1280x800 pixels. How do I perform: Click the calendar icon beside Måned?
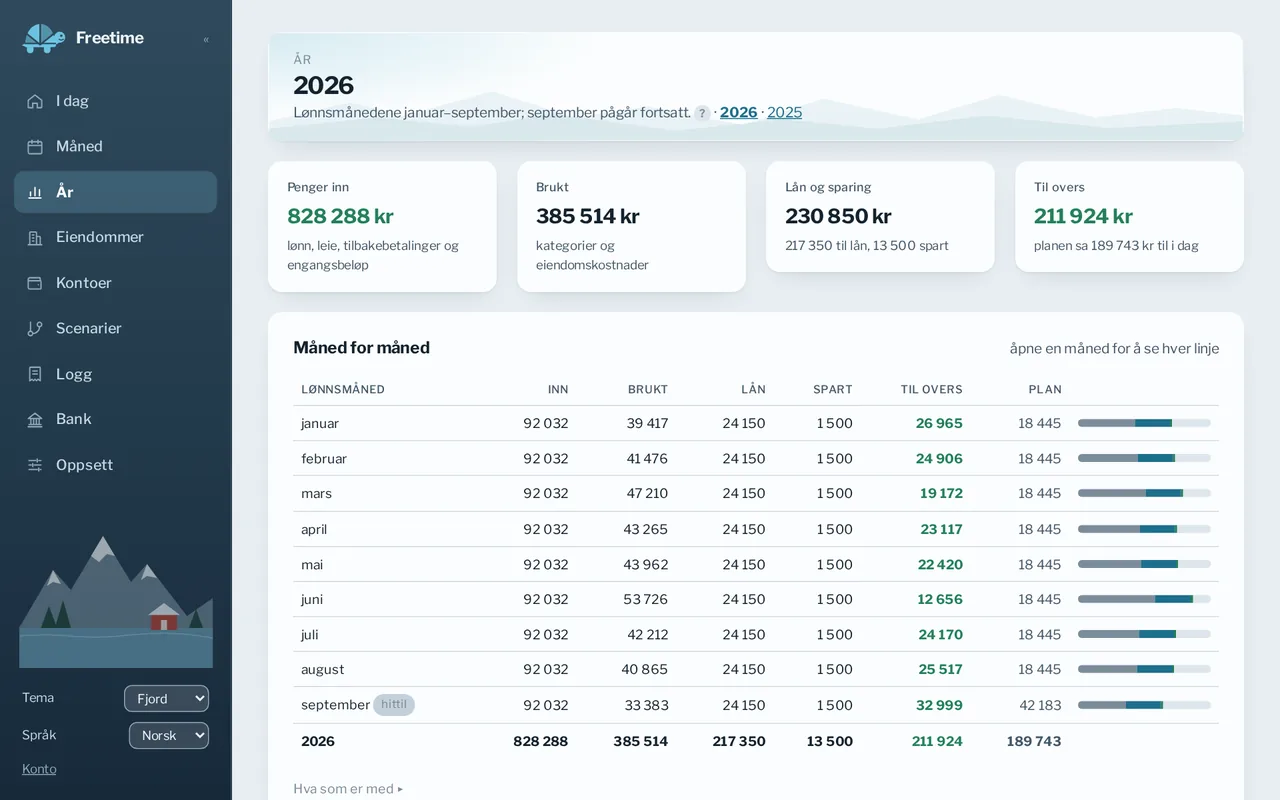click(35, 147)
